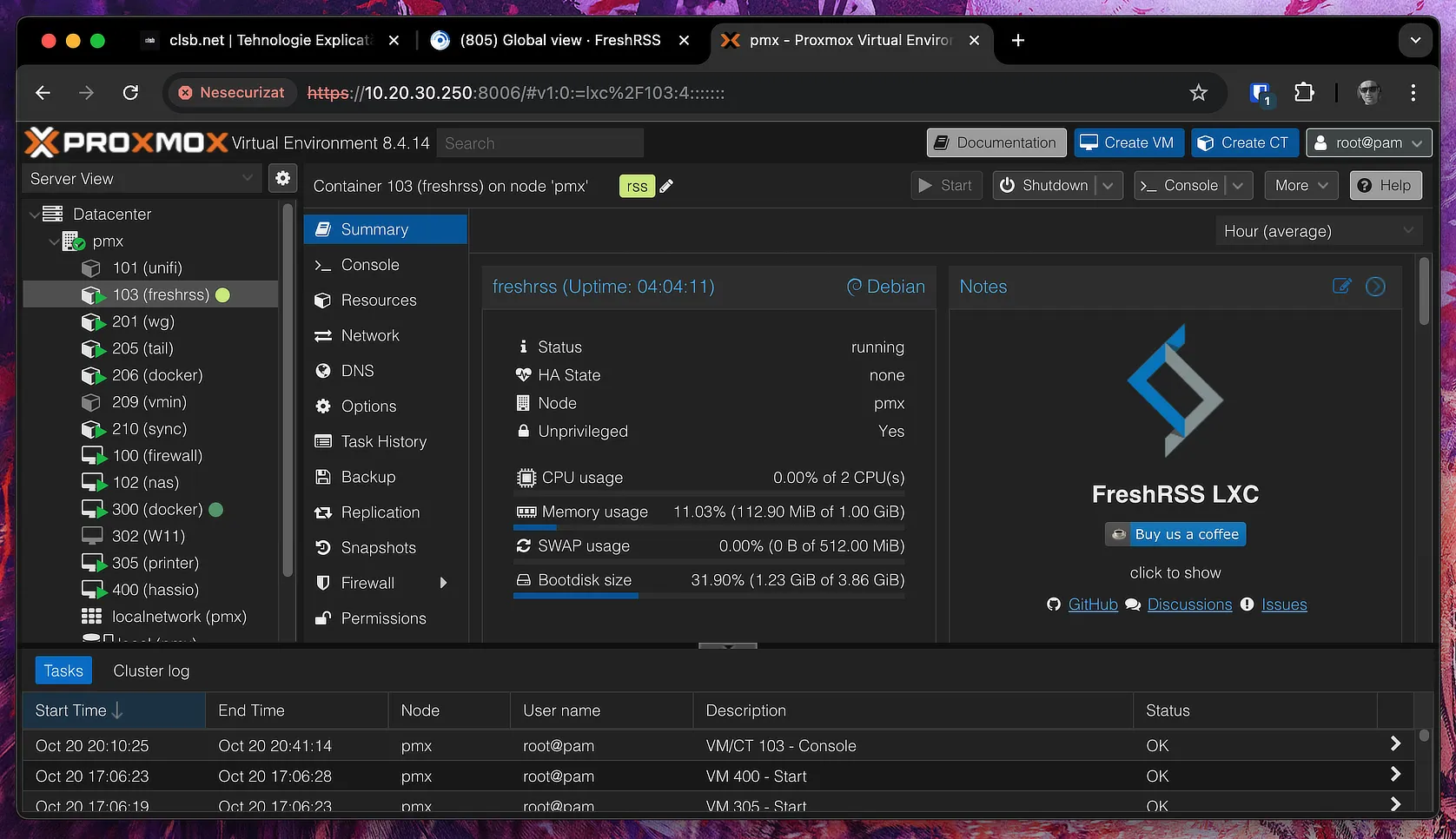Click the Proxmox search field
Screen dimensions: 1456x839
coord(540,143)
